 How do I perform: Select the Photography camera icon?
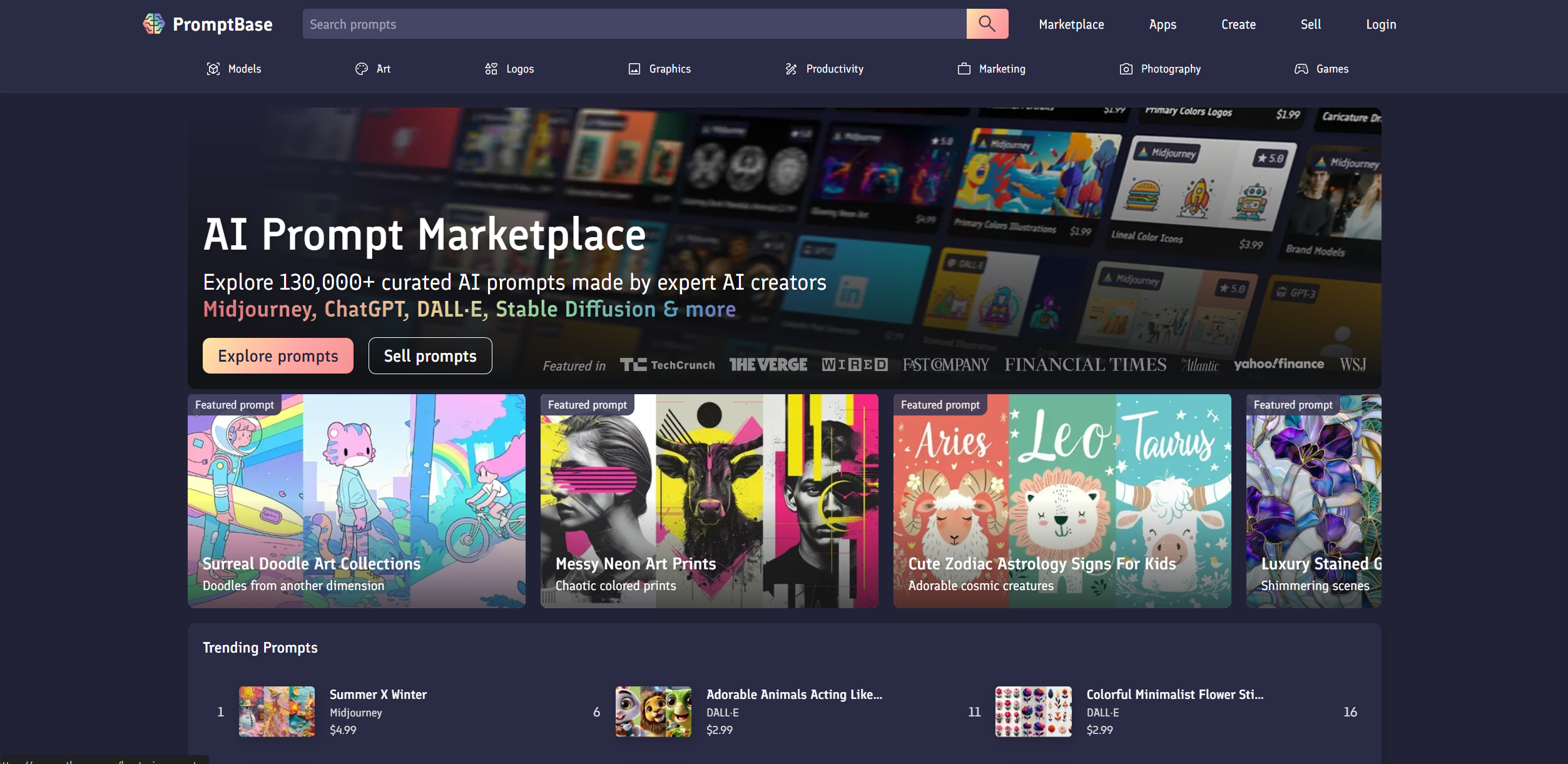[1126, 69]
